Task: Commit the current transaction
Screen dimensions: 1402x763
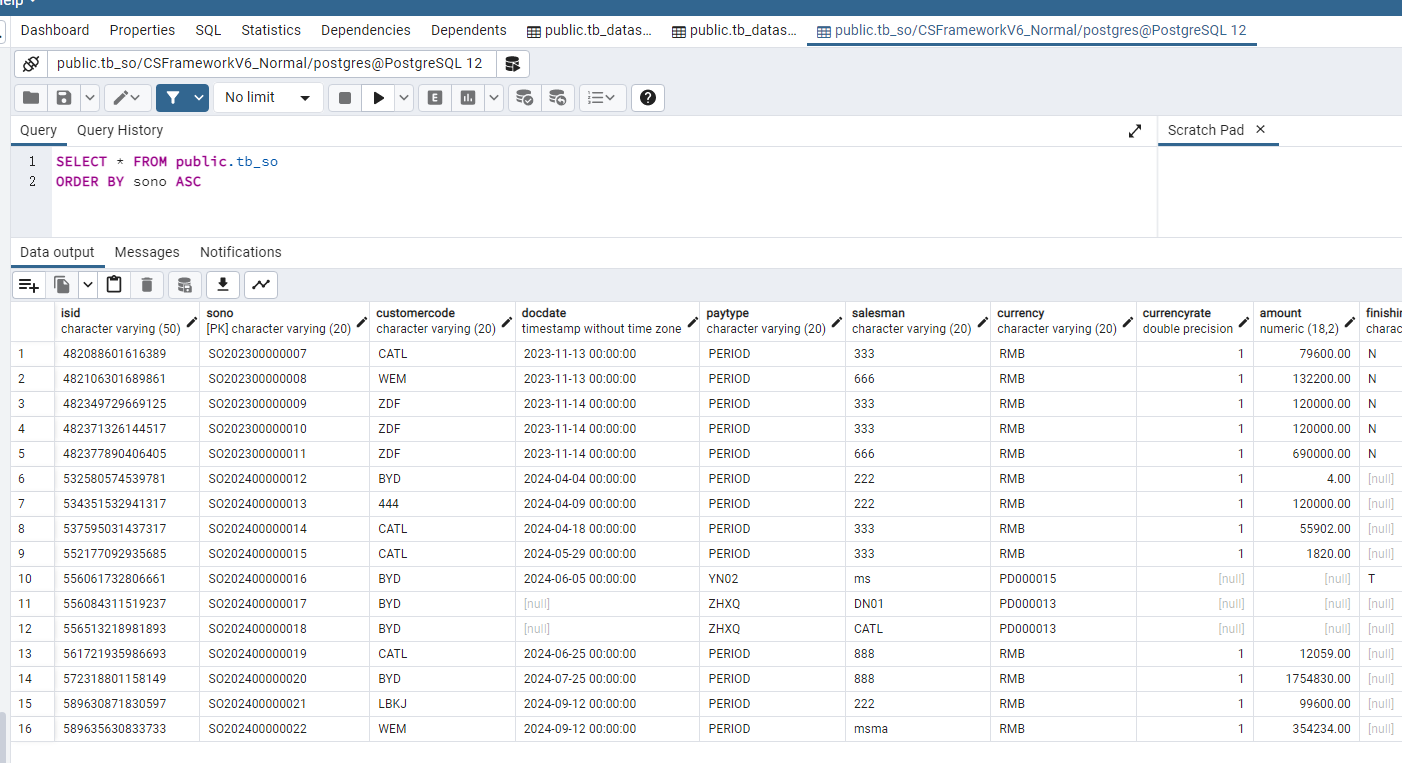Action: click(524, 97)
